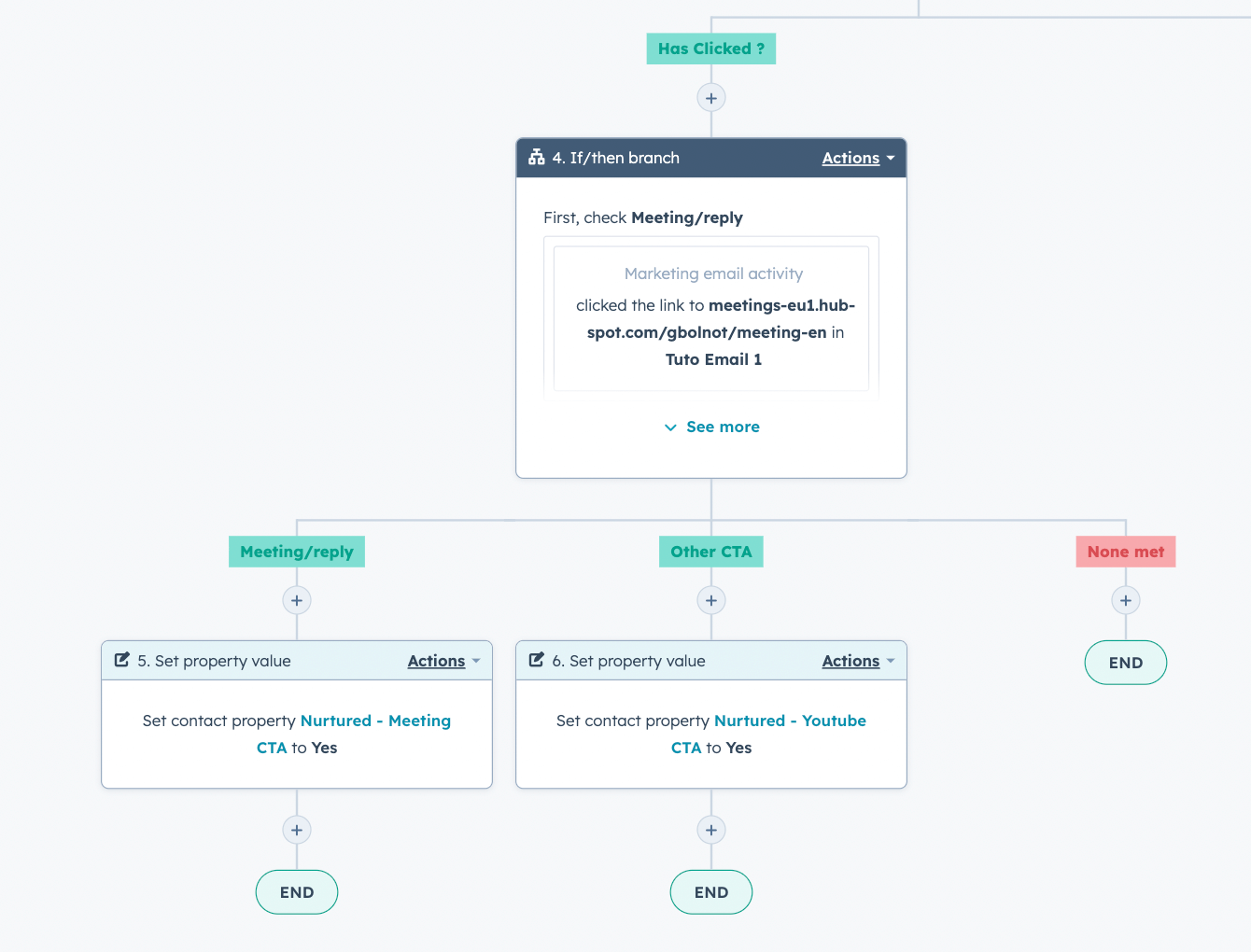The image size is (1251, 952).
Task: Click the plus icon below Has Clicked branch
Action: click(x=711, y=97)
